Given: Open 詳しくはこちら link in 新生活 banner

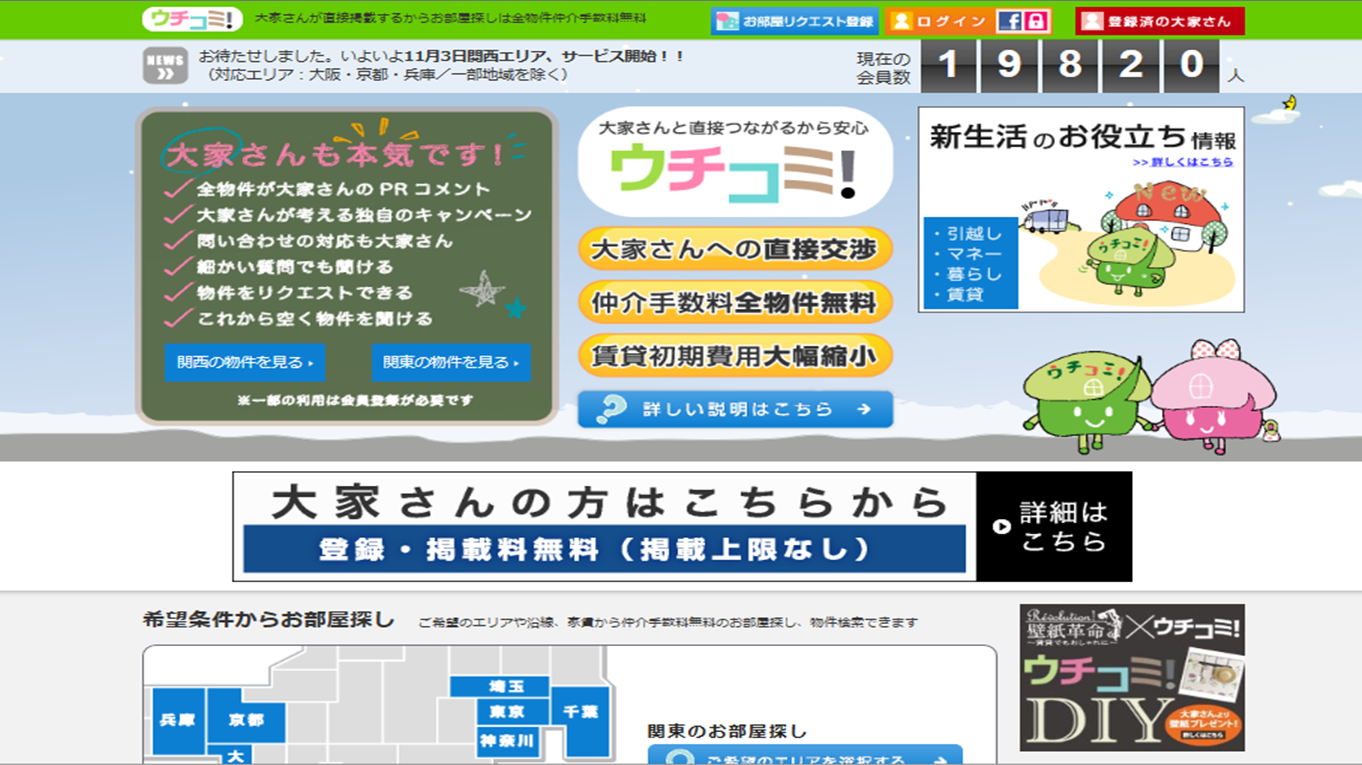Looking at the screenshot, I should coord(1184,162).
